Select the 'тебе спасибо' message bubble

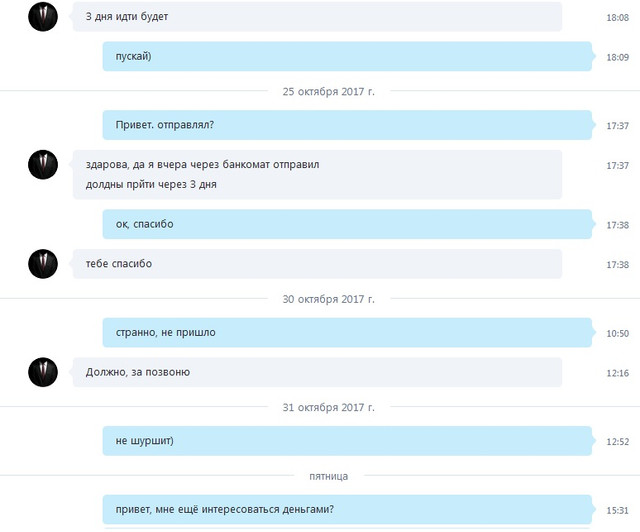[x=317, y=264]
